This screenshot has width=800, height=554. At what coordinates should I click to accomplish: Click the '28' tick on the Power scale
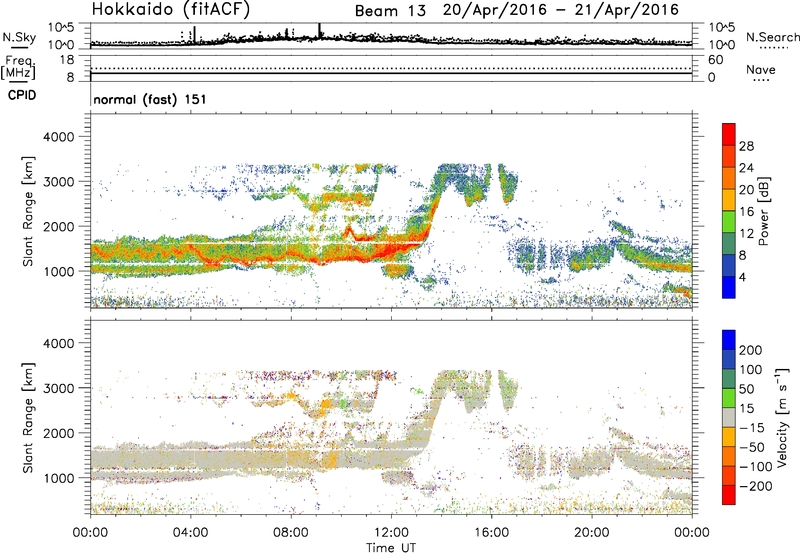point(746,146)
